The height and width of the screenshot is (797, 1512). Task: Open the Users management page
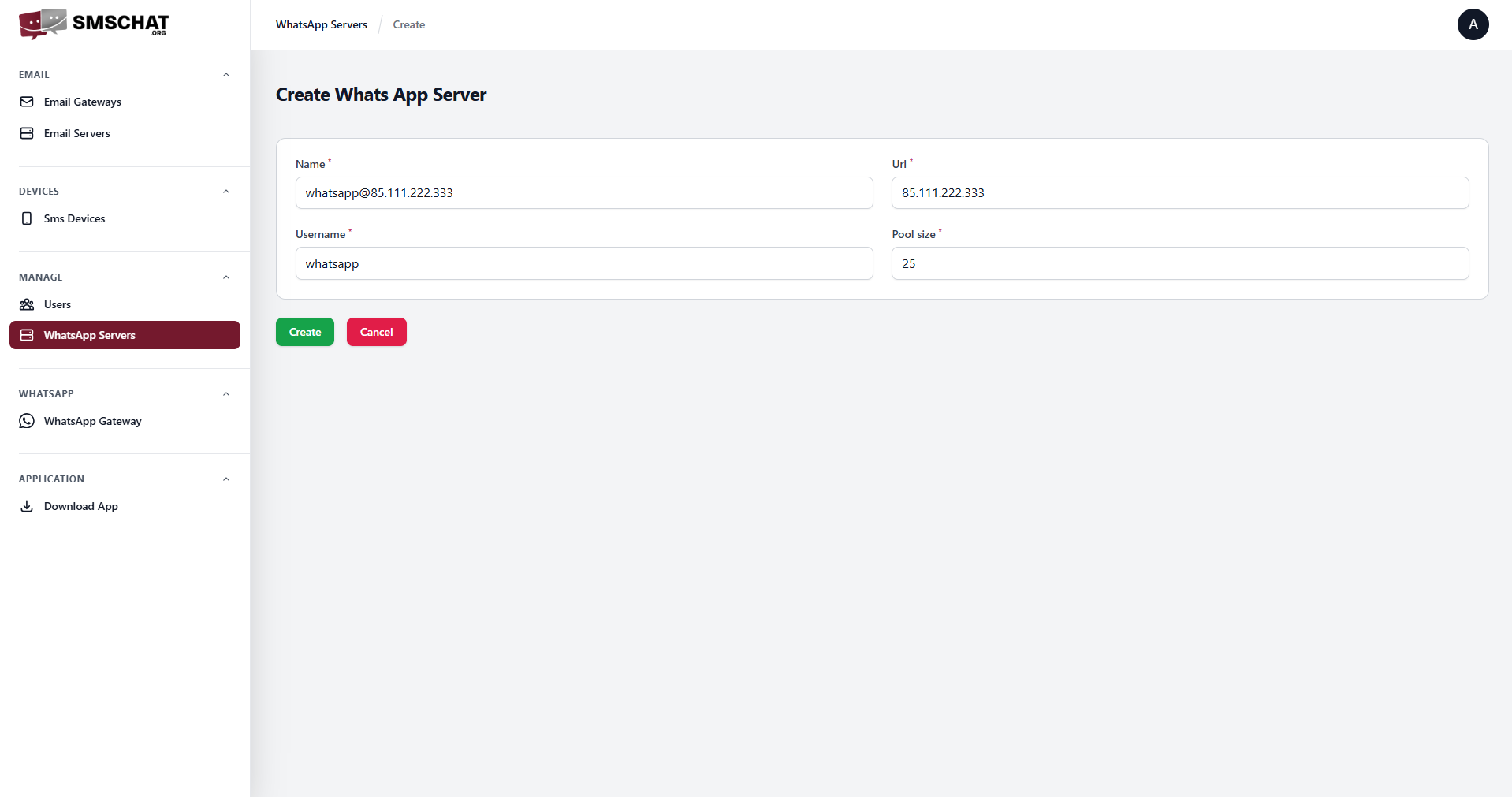125,304
